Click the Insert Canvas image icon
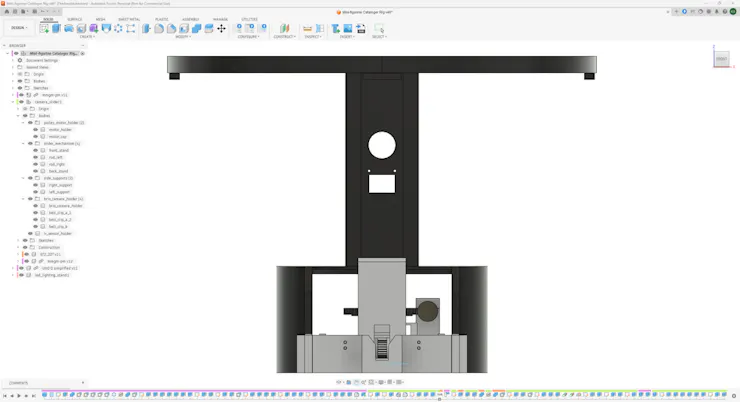Screen dimensions: 740x402 [348, 29]
